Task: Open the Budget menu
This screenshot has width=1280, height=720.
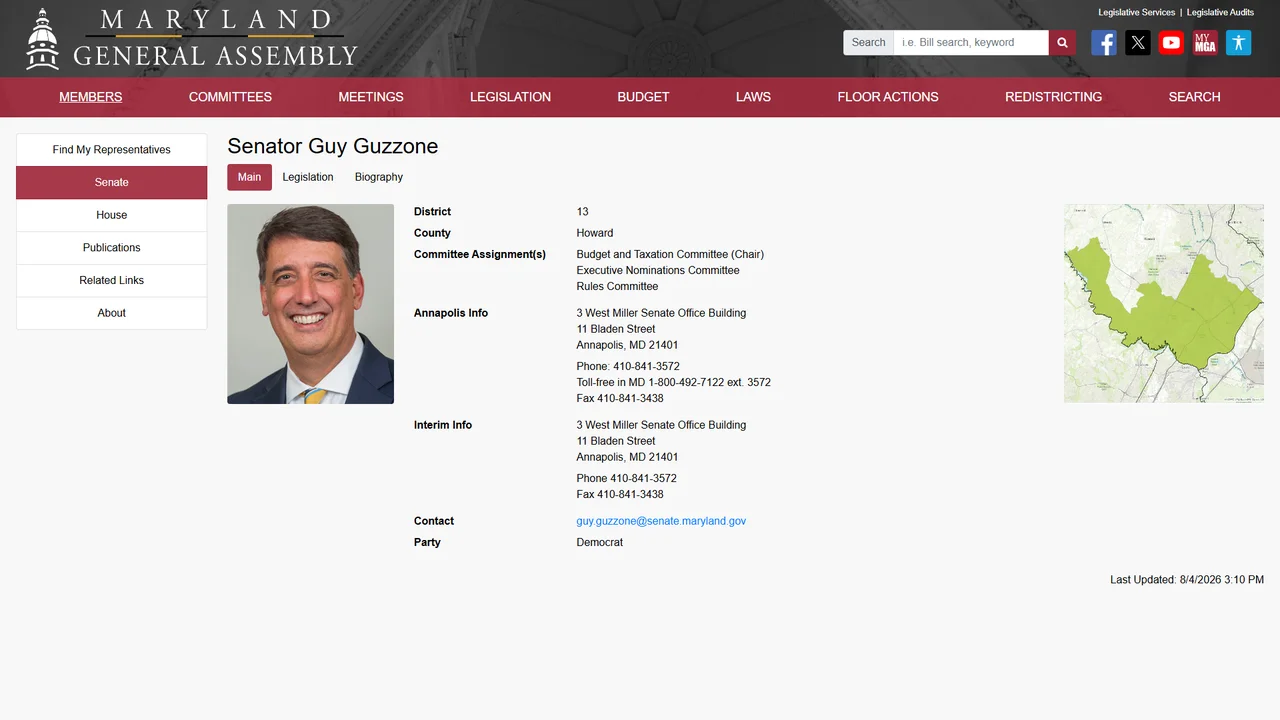Action: pyautogui.click(x=643, y=97)
